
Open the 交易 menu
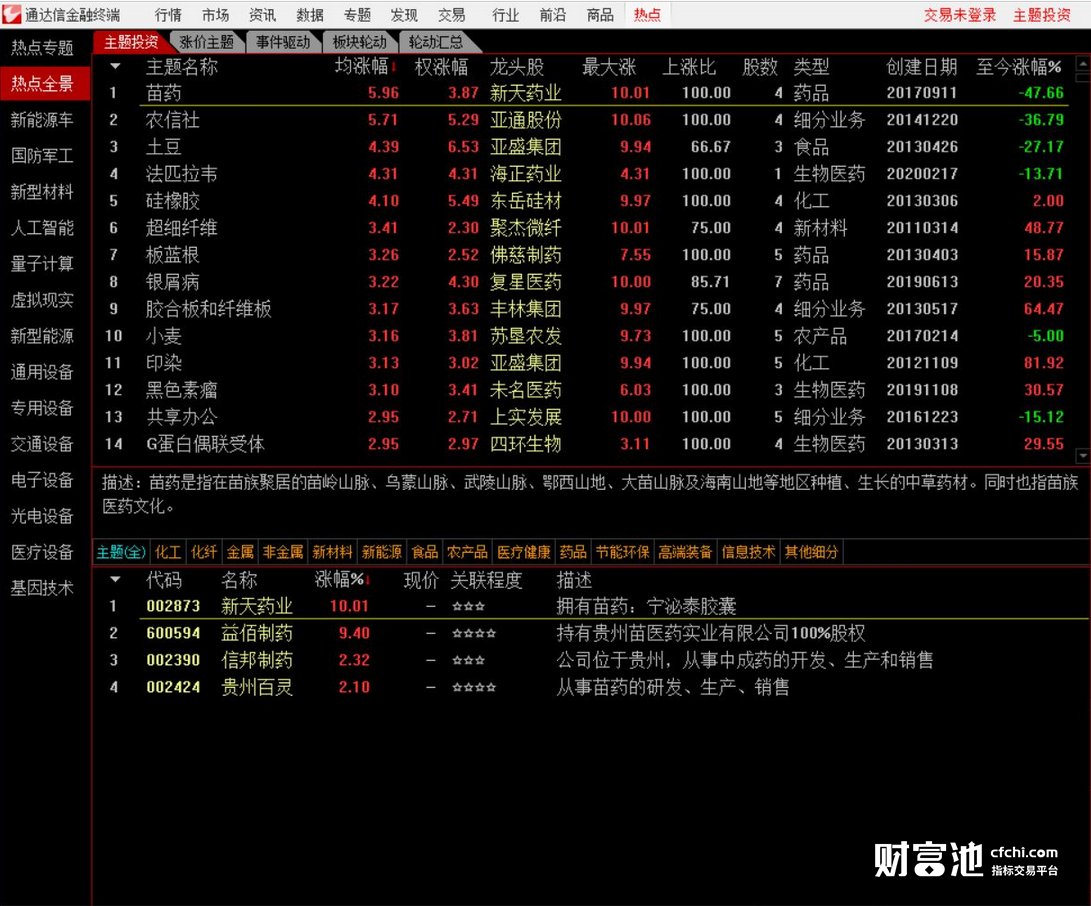coord(452,15)
